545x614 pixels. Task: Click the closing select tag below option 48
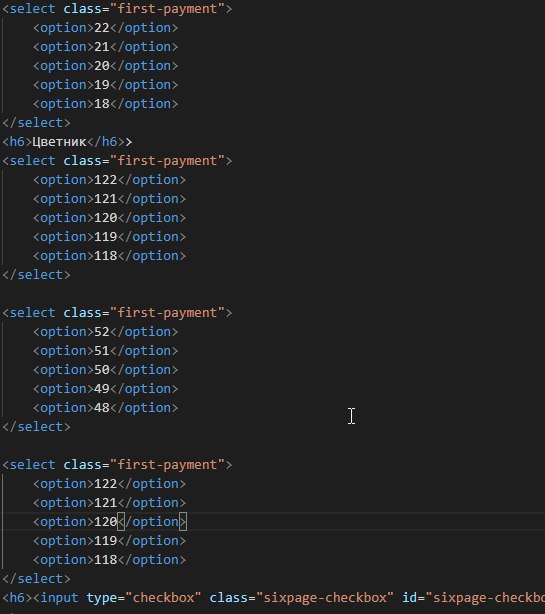[x=36, y=427]
